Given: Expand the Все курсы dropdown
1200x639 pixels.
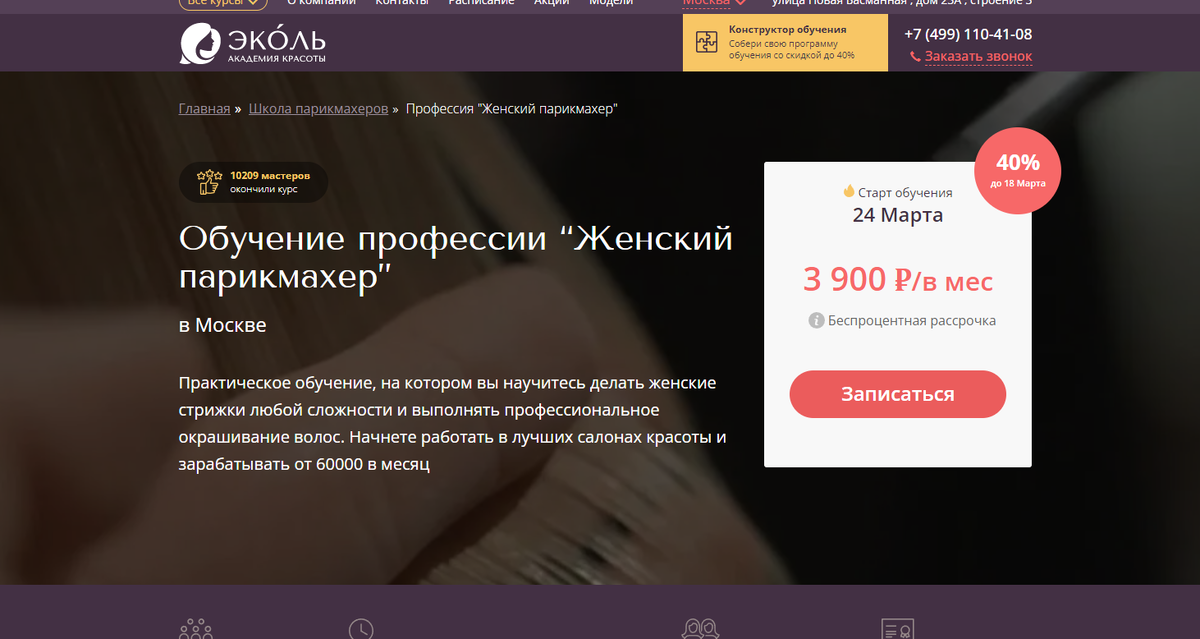Looking at the screenshot, I should pyautogui.click(x=224, y=3).
